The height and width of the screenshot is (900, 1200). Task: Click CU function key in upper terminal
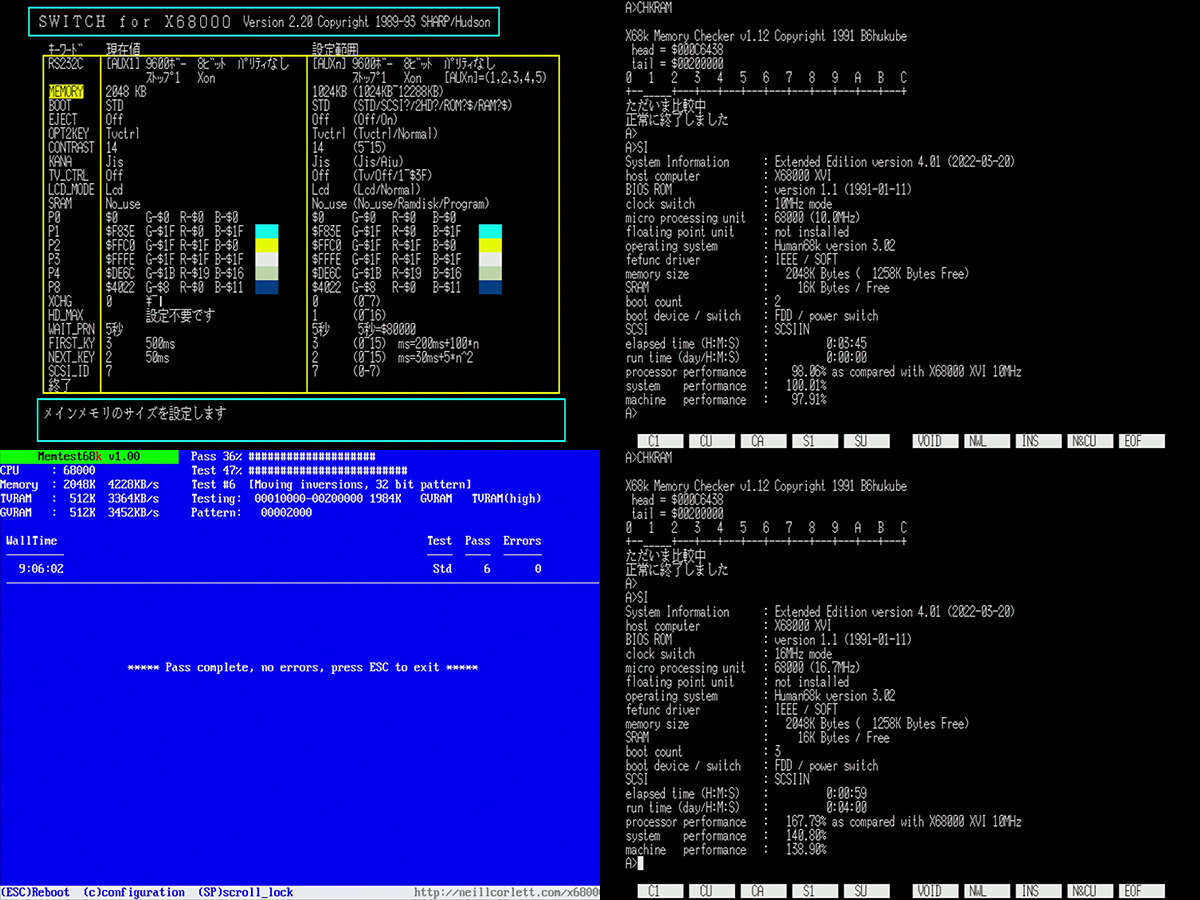pos(710,441)
